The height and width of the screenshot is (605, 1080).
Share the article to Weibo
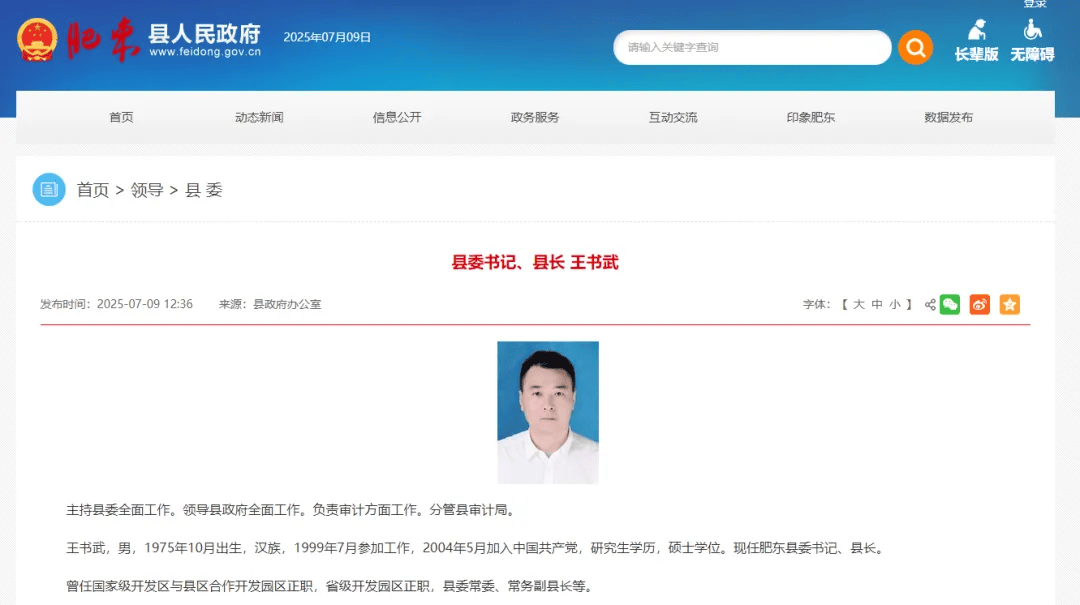pyautogui.click(x=979, y=305)
